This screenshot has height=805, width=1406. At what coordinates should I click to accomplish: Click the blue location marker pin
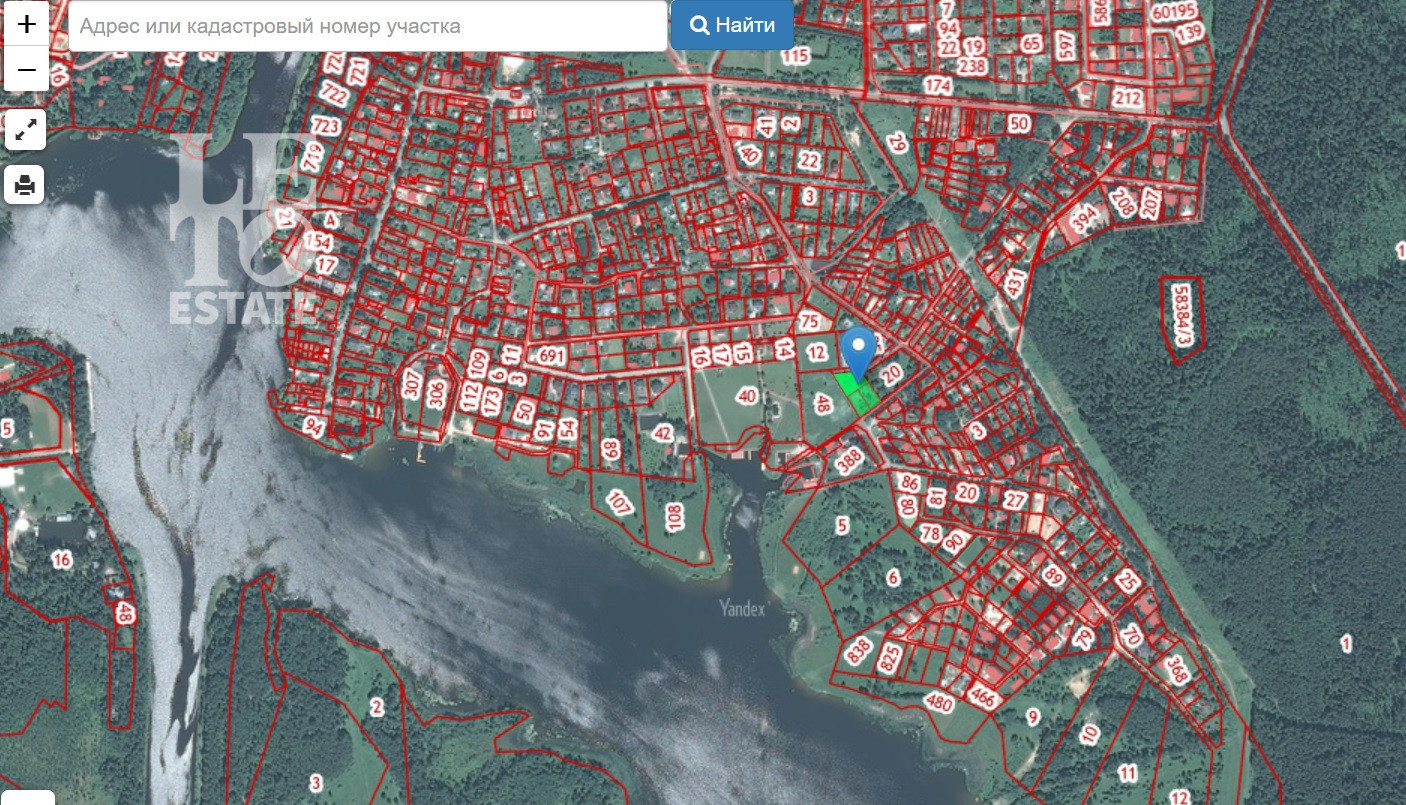coord(858,352)
